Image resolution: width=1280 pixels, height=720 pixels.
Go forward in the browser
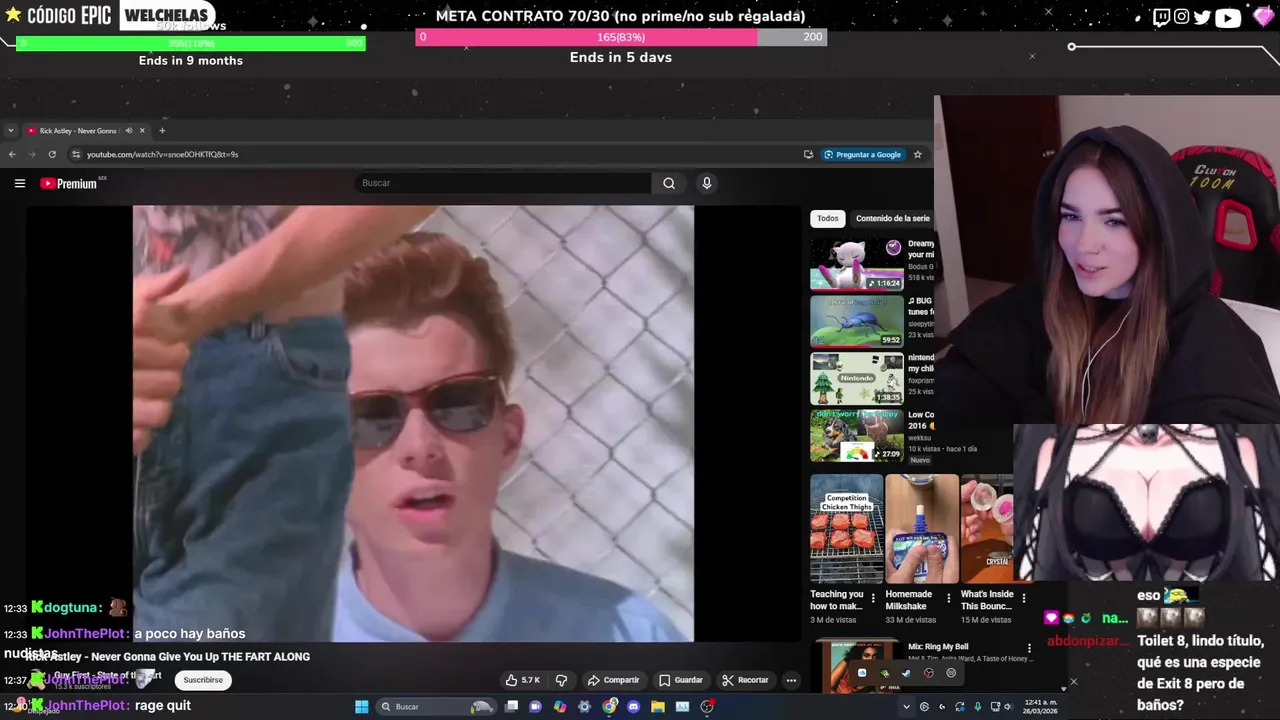pos(32,154)
